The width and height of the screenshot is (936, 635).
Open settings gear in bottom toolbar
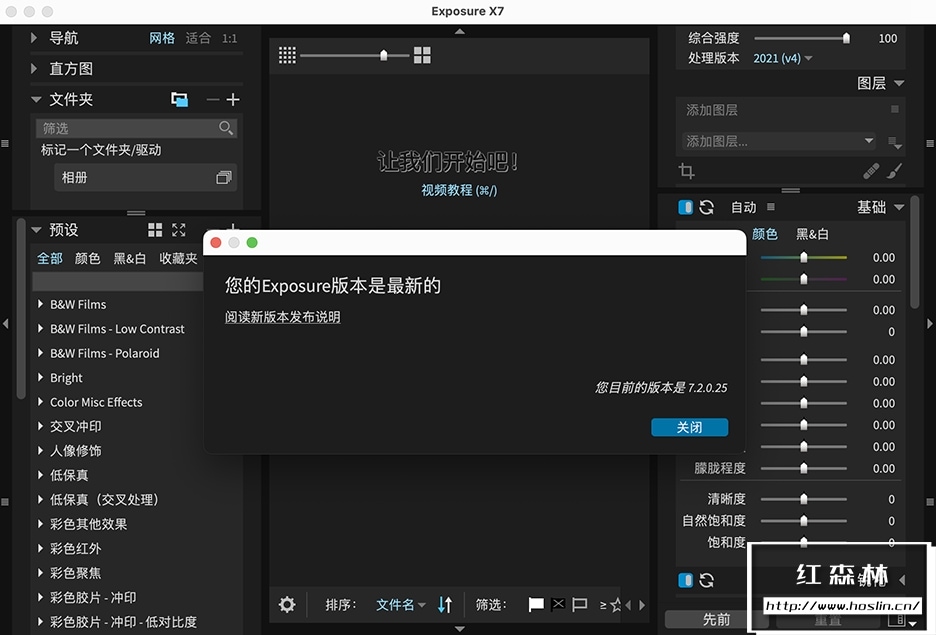pyautogui.click(x=287, y=605)
